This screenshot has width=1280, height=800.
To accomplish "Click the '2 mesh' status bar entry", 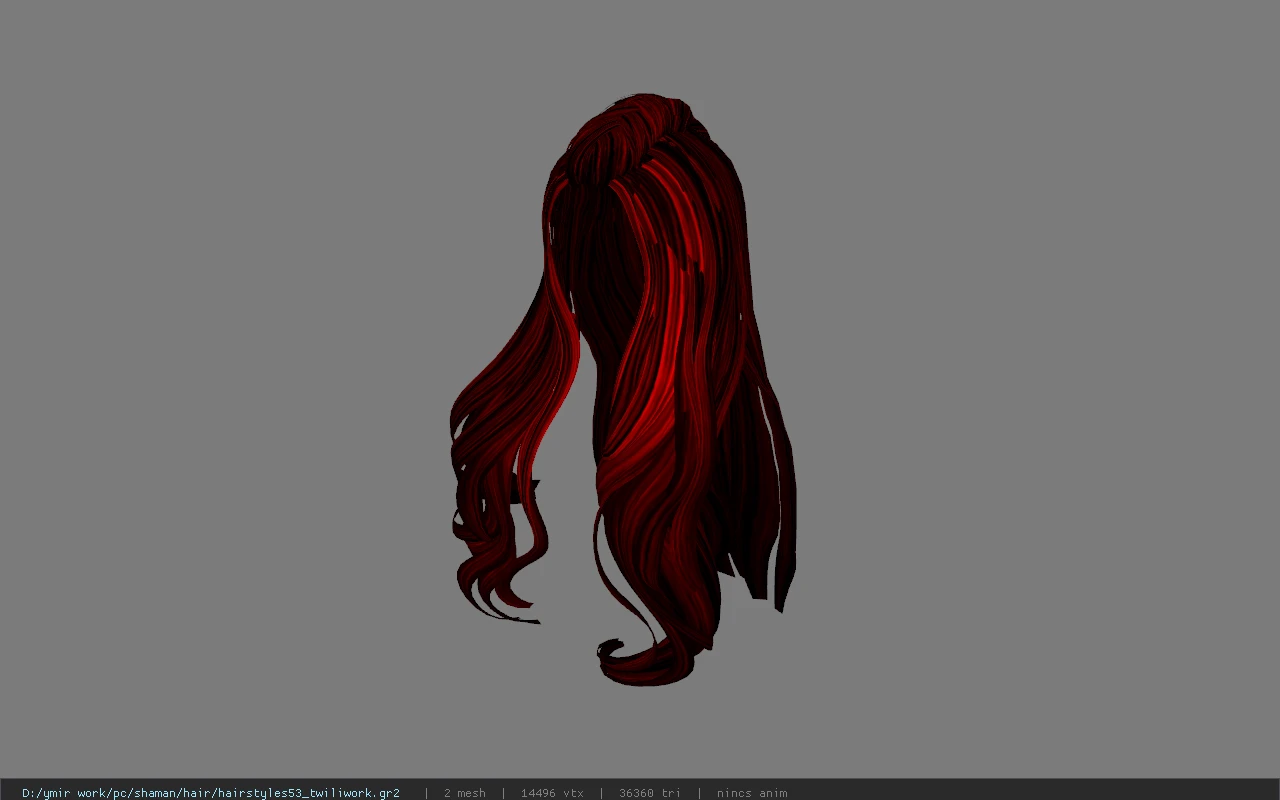I will (465, 793).
